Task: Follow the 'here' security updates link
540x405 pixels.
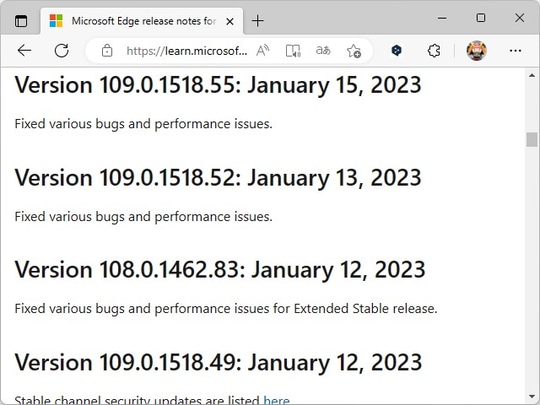Action: click(277, 401)
